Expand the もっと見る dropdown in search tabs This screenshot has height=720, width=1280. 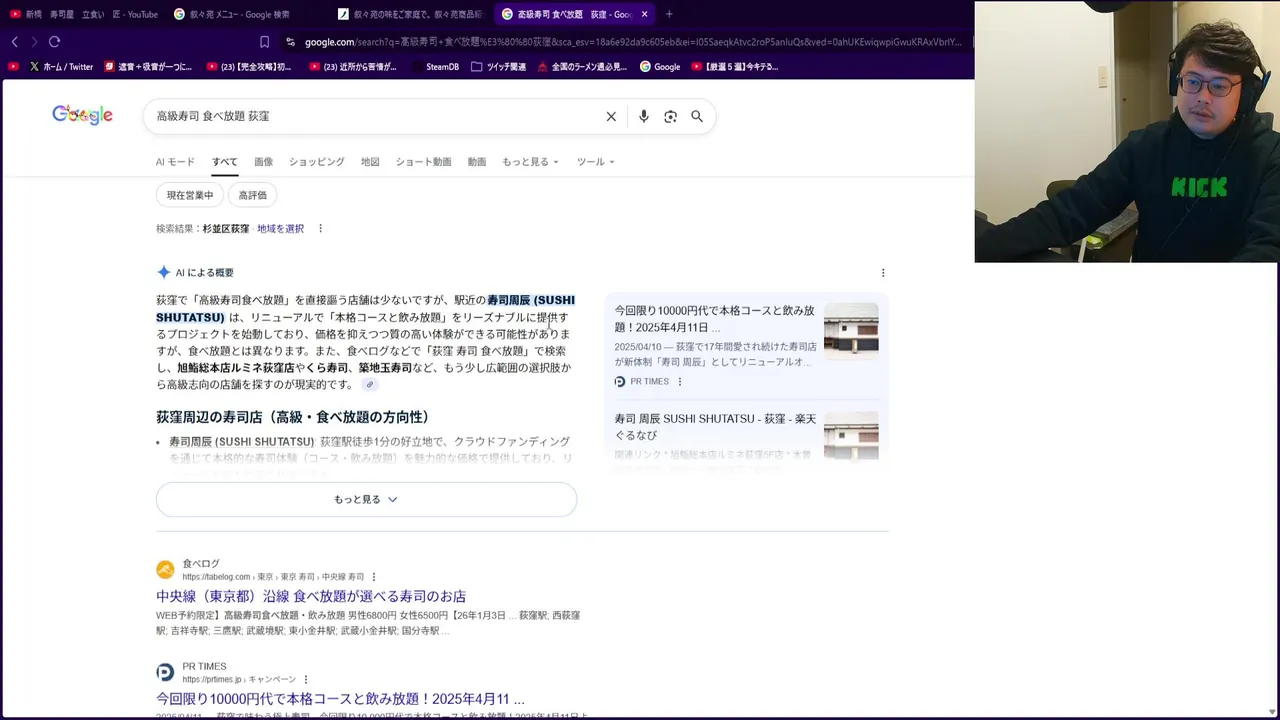pos(530,162)
